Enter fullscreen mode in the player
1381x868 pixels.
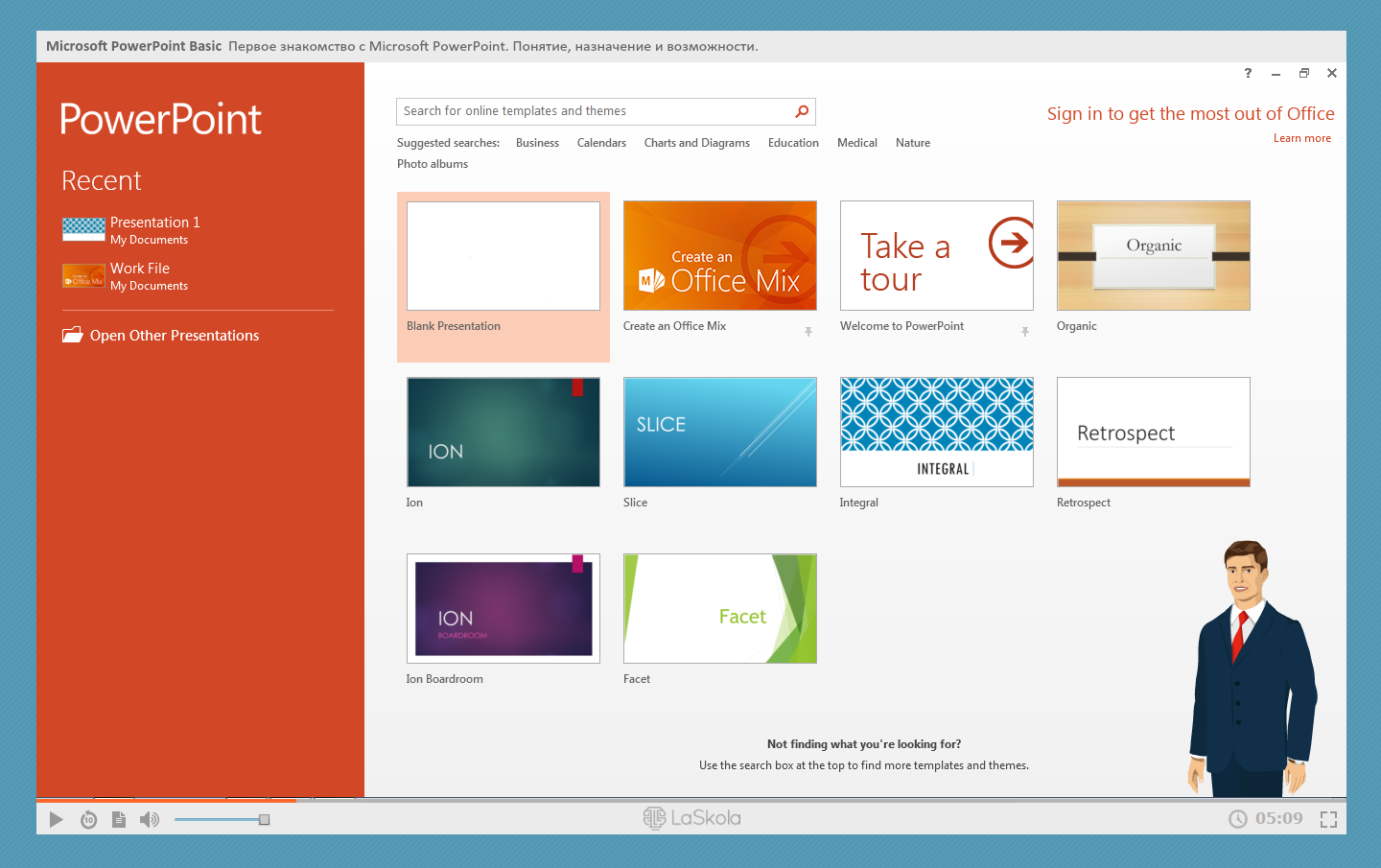(1328, 819)
